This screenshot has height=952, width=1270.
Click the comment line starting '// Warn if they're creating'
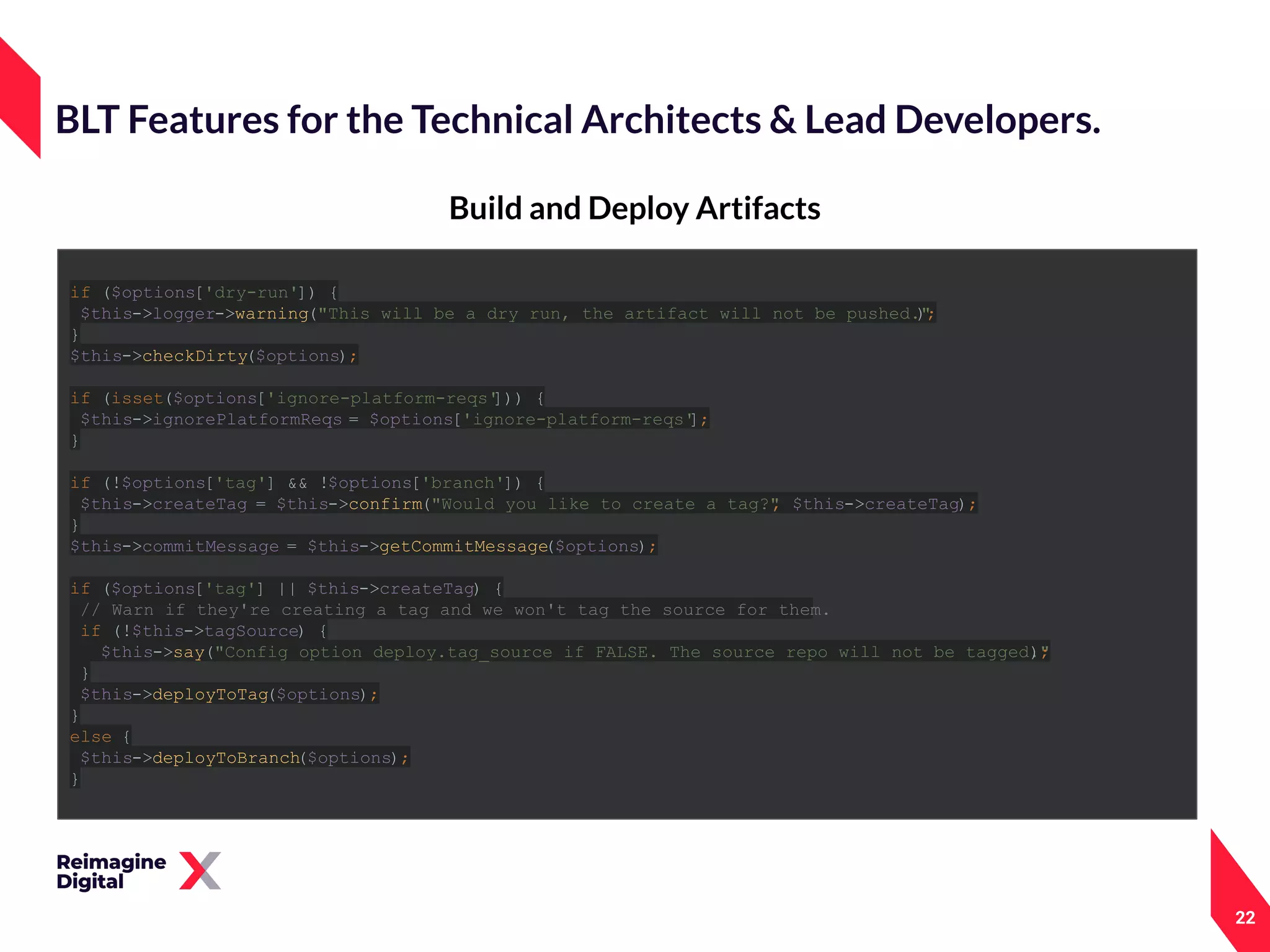[x=455, y=609]
